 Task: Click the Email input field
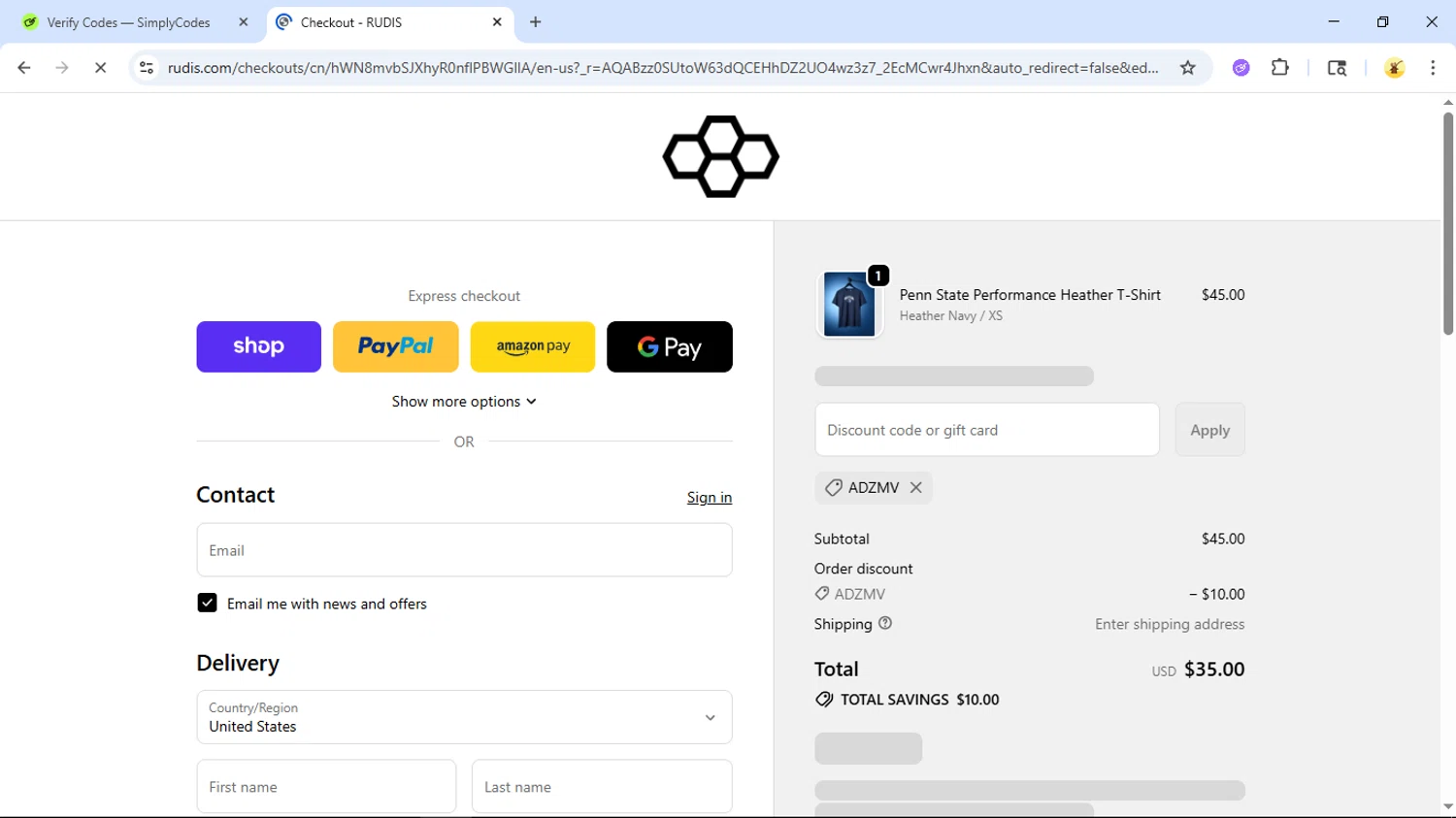[464, 550]
